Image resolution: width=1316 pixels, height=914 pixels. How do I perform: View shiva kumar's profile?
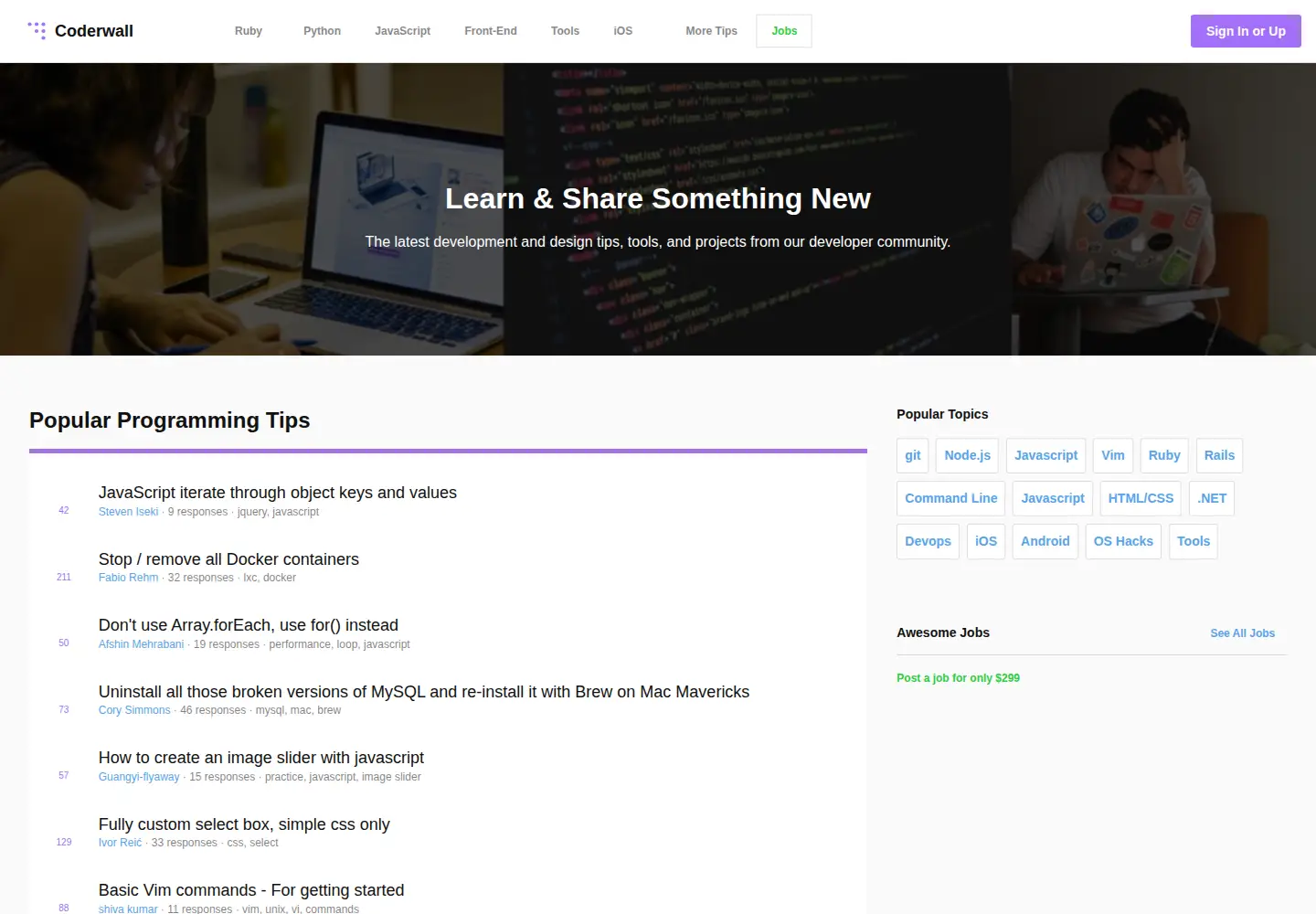coord(128,909)
